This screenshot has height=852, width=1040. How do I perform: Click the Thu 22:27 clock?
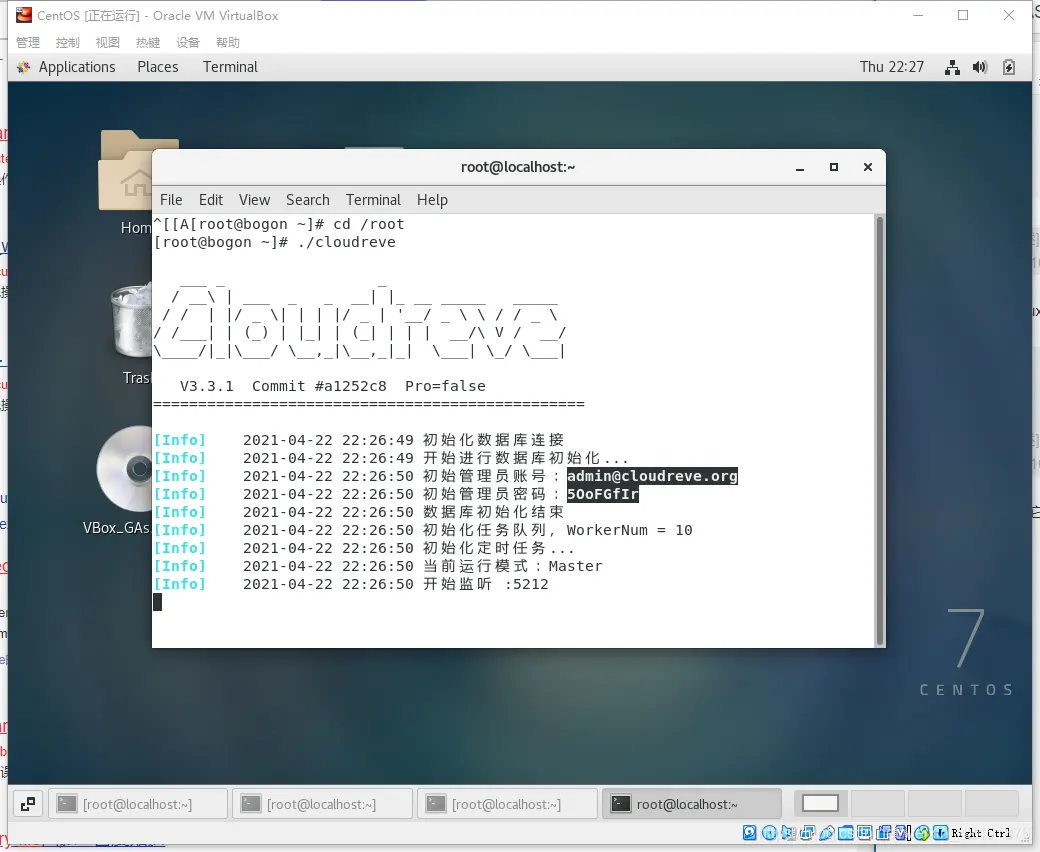pos(891,67)
